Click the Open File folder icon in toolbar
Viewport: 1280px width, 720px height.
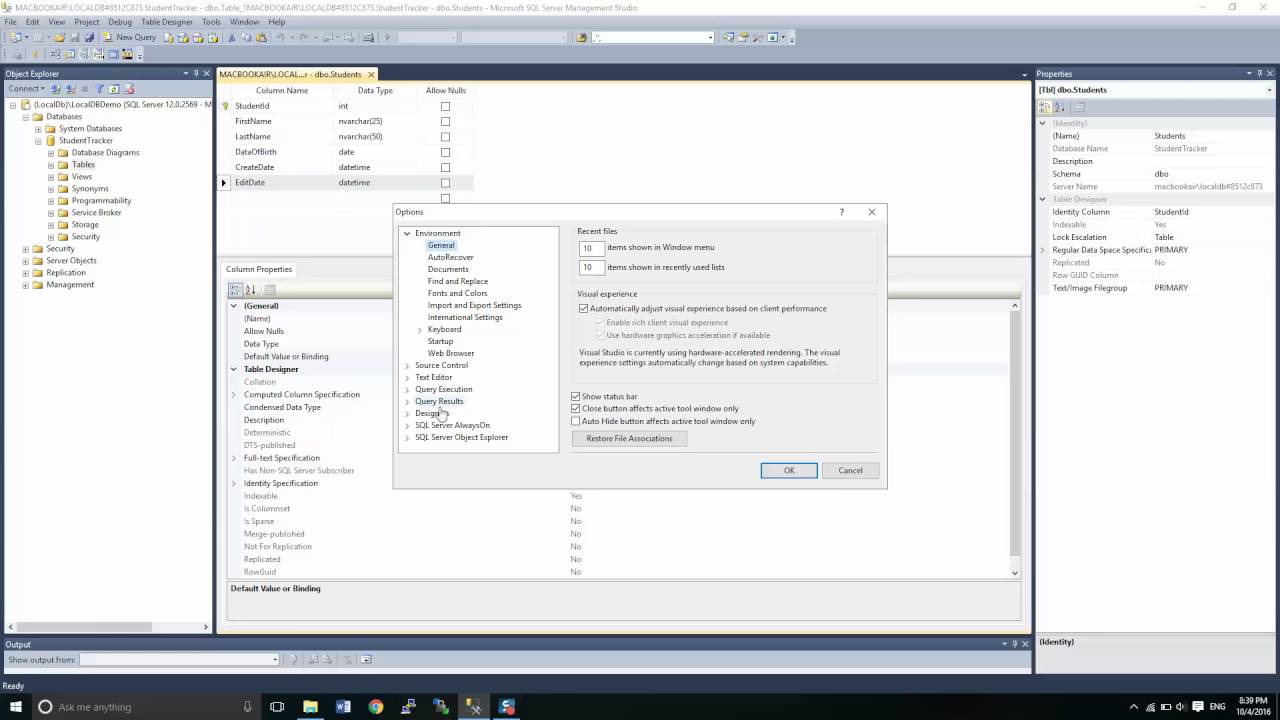click(x=59, y=37)
